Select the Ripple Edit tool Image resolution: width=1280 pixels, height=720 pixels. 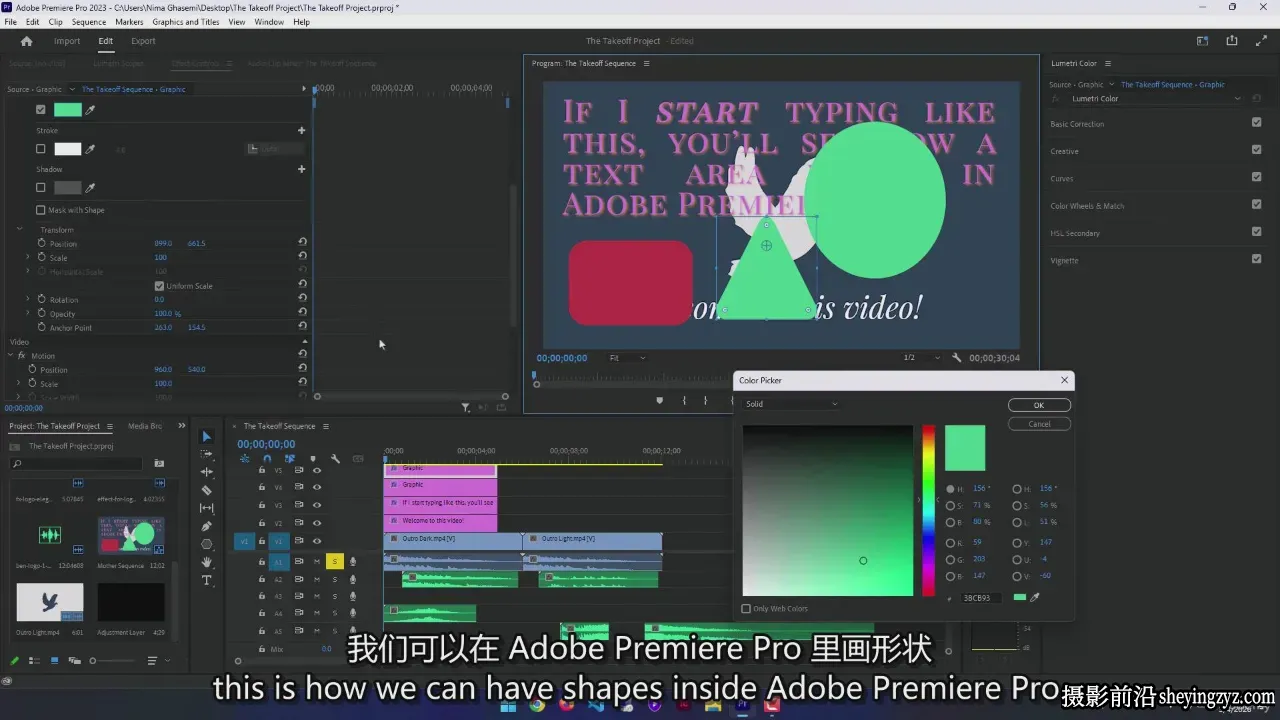pos(207,472)
